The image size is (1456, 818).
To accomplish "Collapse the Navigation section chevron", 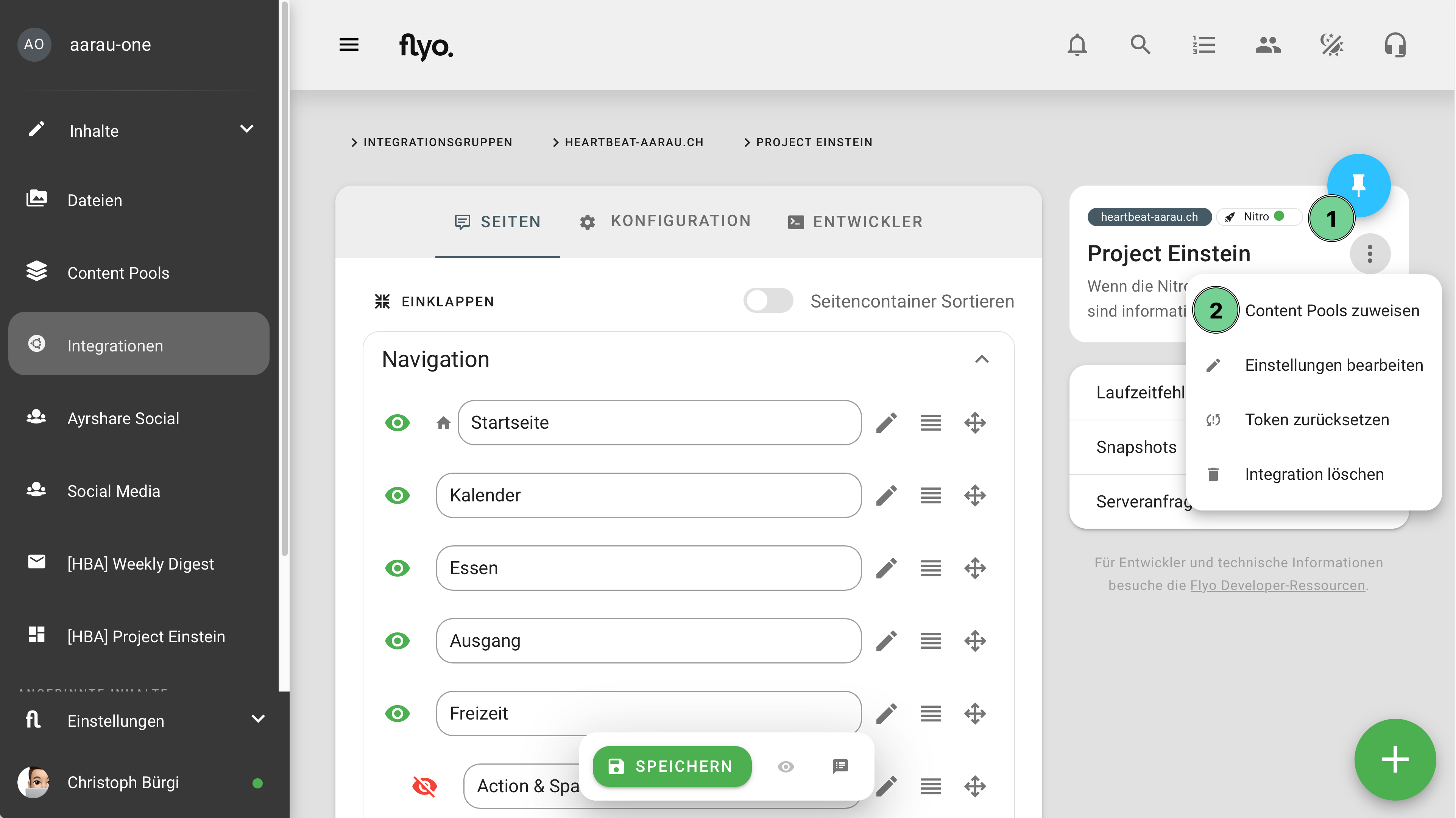I will click(x=982, y=359).
